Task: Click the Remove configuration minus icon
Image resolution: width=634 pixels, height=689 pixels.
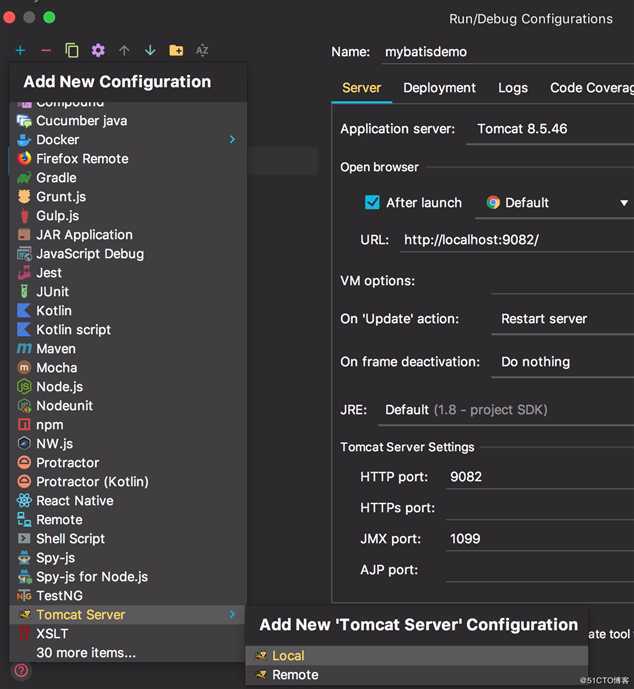Action: click(x=46, y=51)
